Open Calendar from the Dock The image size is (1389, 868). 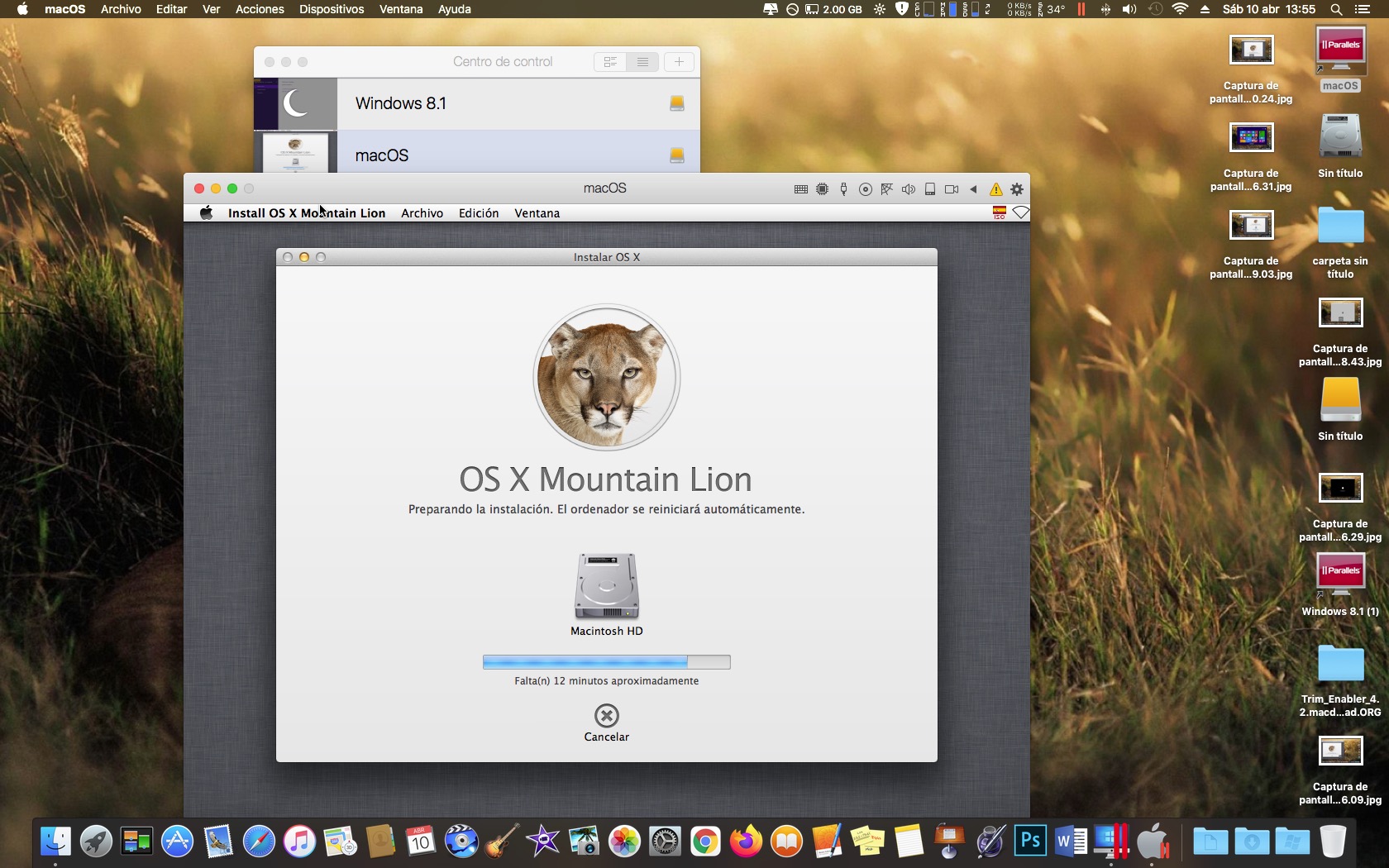[x=421, y=842]
